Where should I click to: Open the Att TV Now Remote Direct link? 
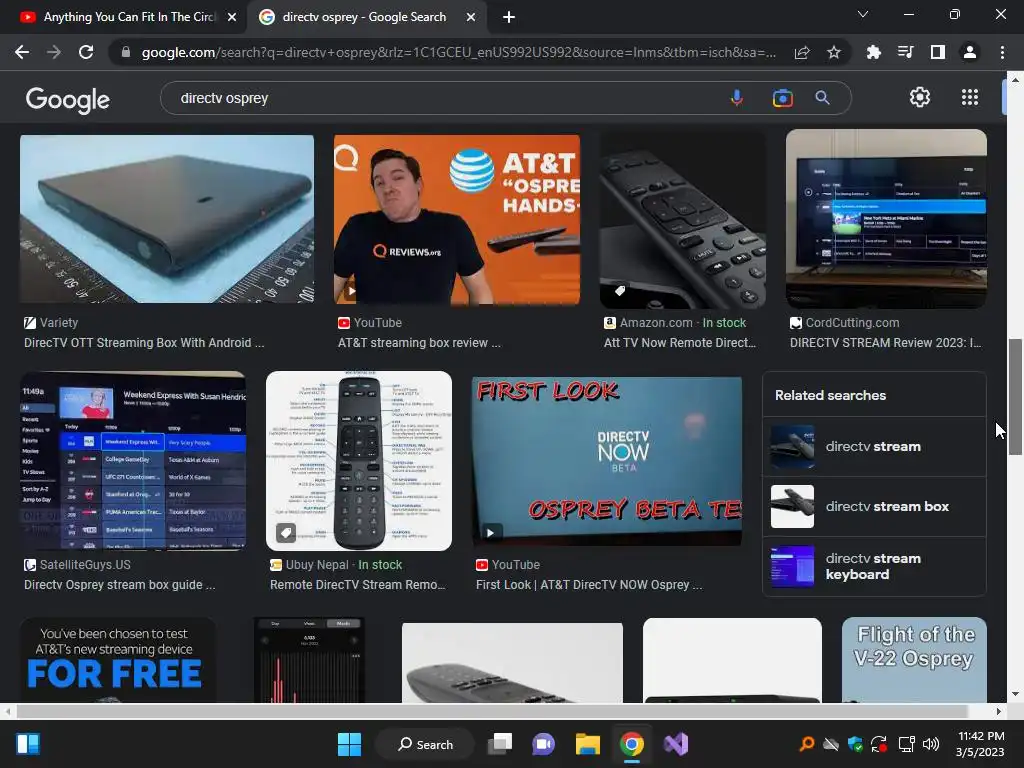coord(679,343)
